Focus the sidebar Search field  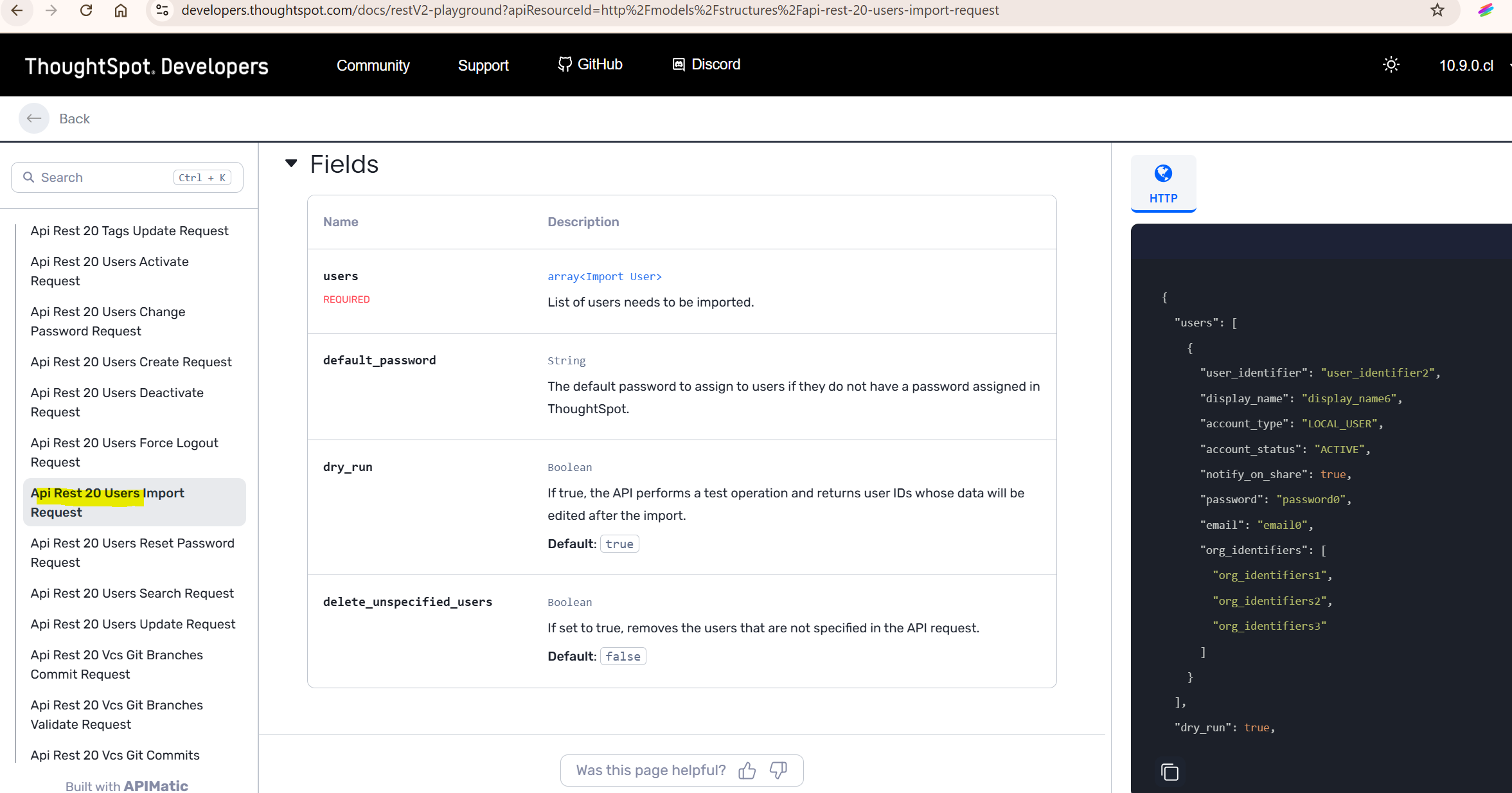(x=127, y=177)
